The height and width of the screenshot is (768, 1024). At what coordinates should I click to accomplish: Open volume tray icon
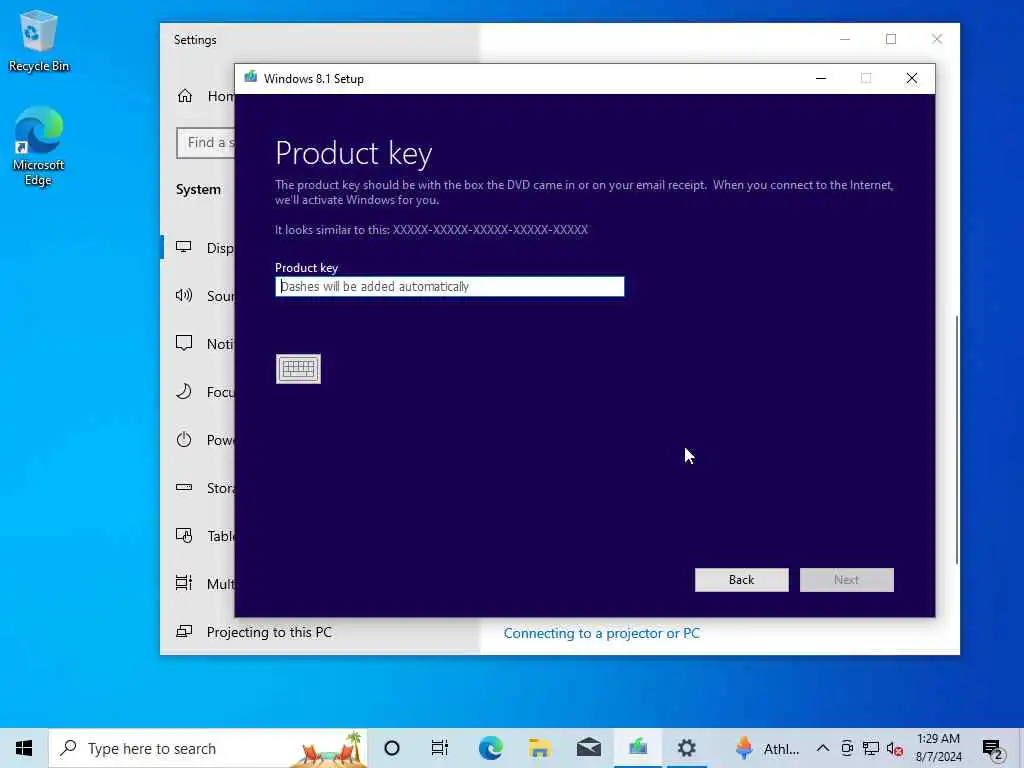pos(895,749)
